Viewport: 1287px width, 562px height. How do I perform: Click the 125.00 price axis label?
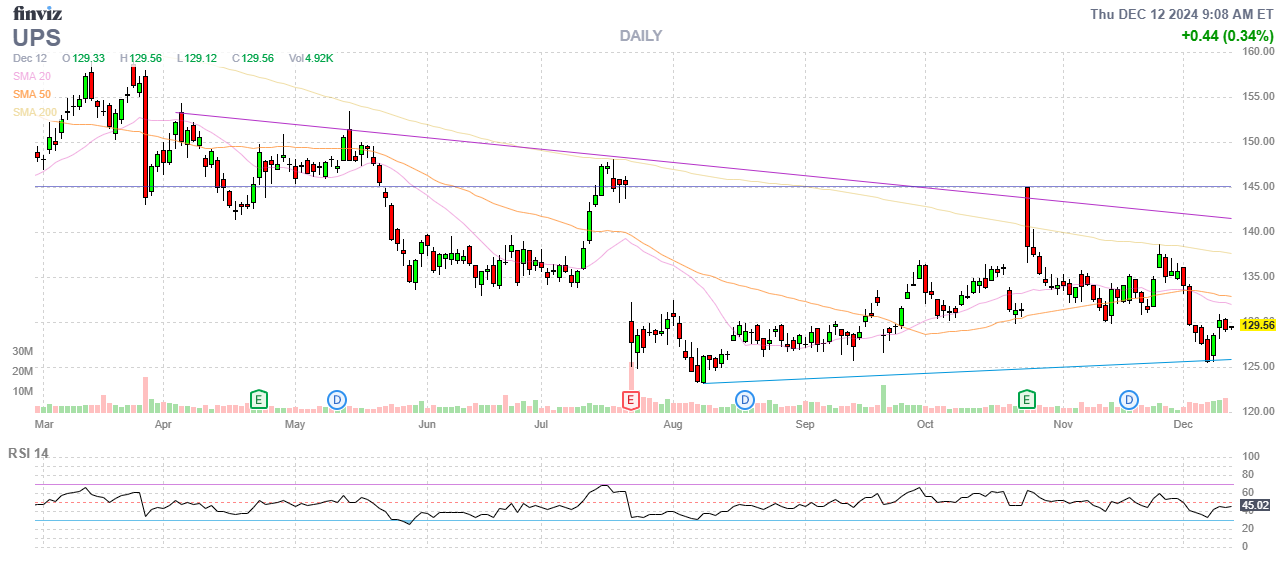pyautogui.click(x=1256, y=367)
